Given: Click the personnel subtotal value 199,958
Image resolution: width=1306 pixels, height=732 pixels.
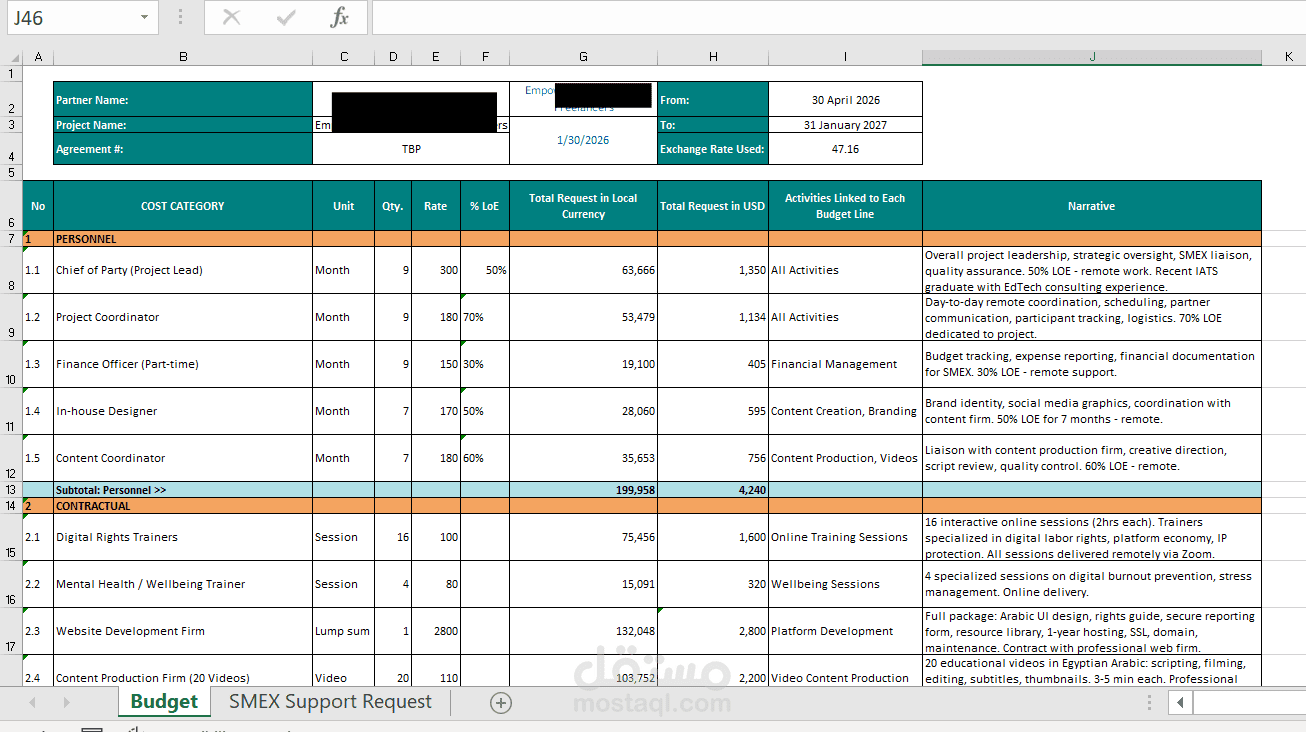Looking at the screenshot, I should (583, 490).
